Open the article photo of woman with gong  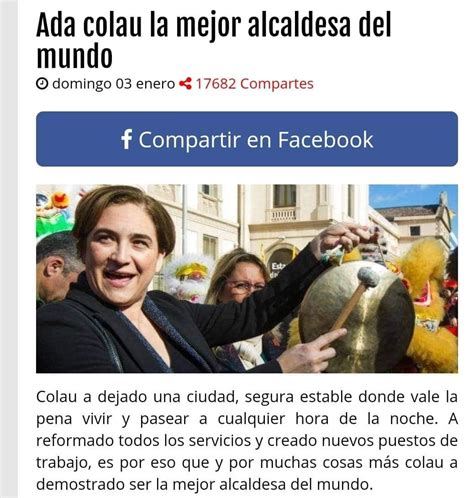click(x=247, y=278)
